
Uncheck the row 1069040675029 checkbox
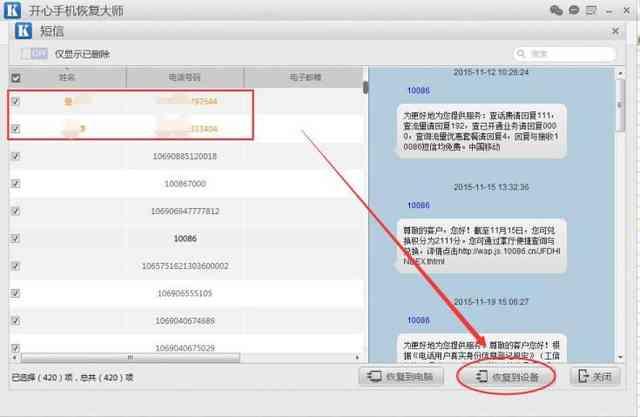(16, 348)
